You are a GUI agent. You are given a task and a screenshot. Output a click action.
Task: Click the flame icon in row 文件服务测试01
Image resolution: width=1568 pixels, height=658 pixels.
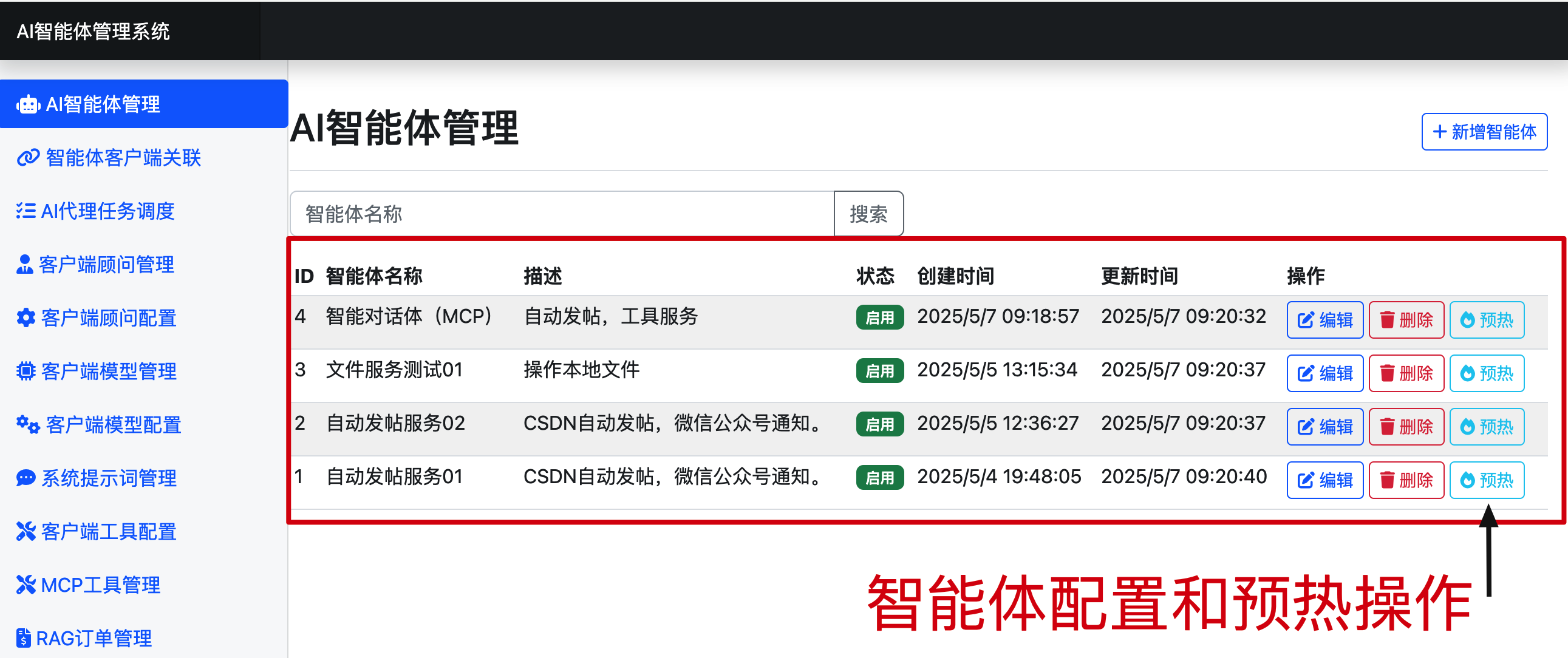1468,374
